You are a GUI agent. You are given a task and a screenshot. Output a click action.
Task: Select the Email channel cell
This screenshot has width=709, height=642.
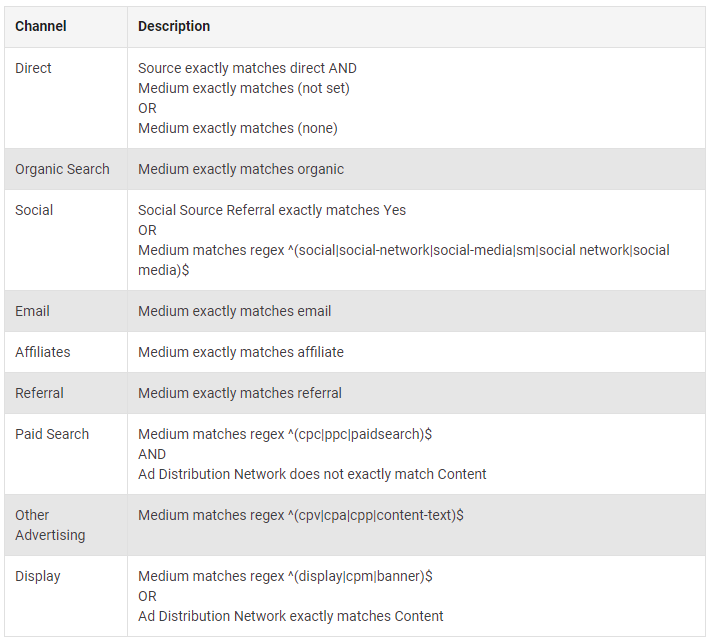point(33,311)
